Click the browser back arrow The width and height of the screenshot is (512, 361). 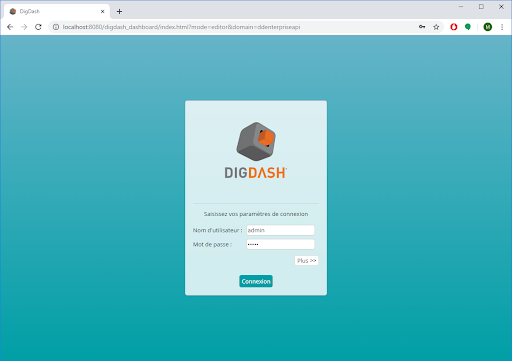tap(10, 27)
